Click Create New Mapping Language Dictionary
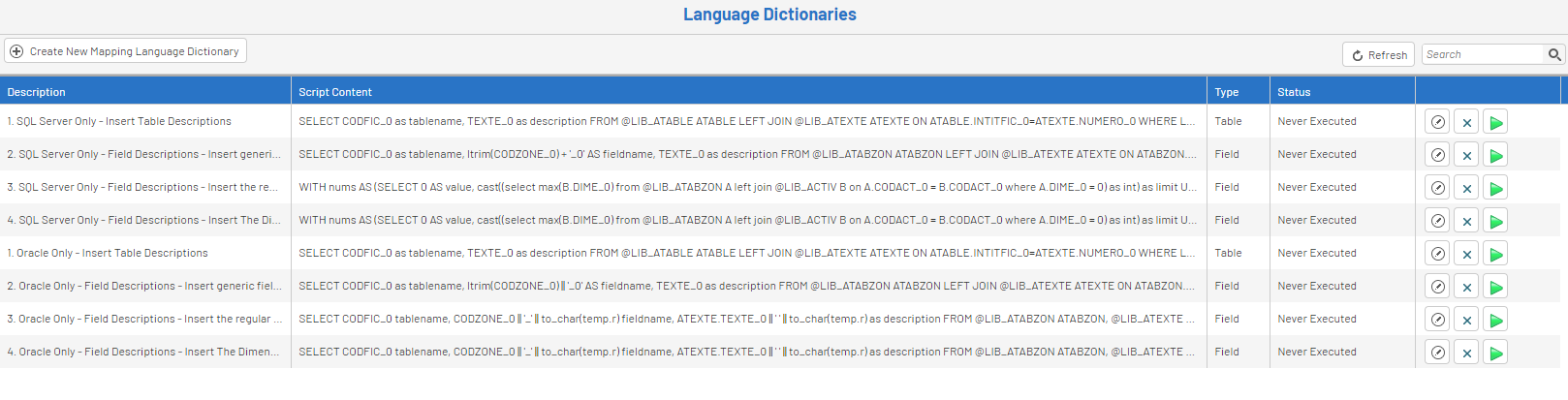This screenshot has width=1568, height=400. coord(126,51)
